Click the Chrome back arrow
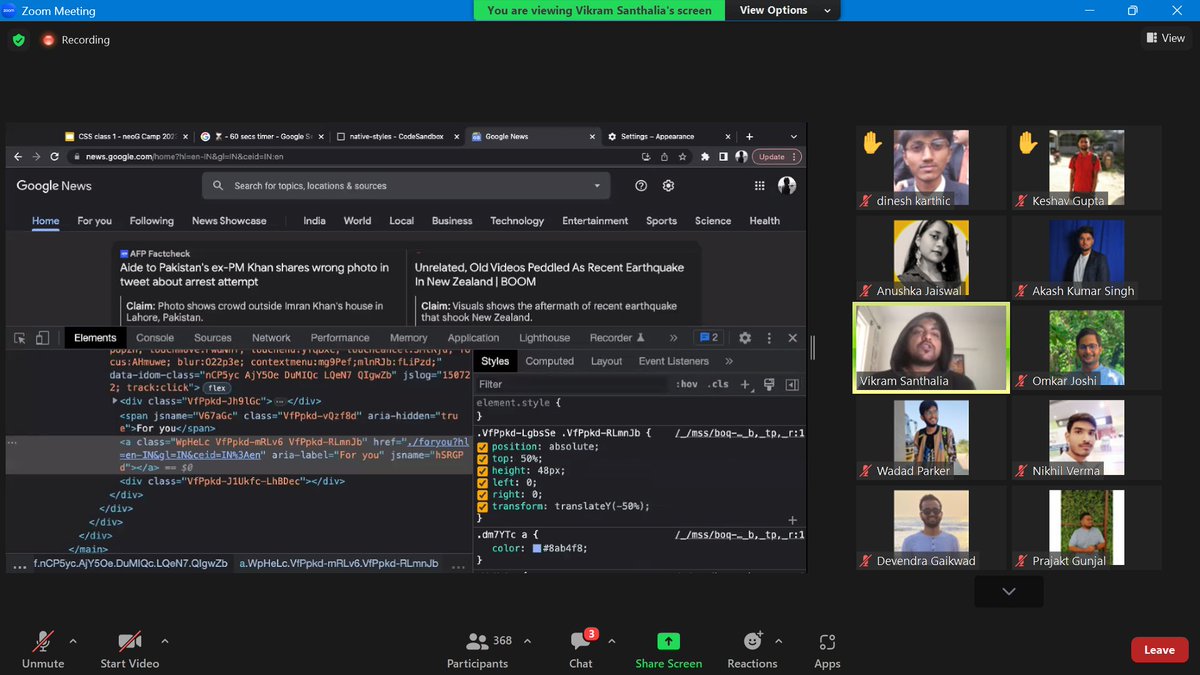The image size is (1200, 675). tap(17, 157)
